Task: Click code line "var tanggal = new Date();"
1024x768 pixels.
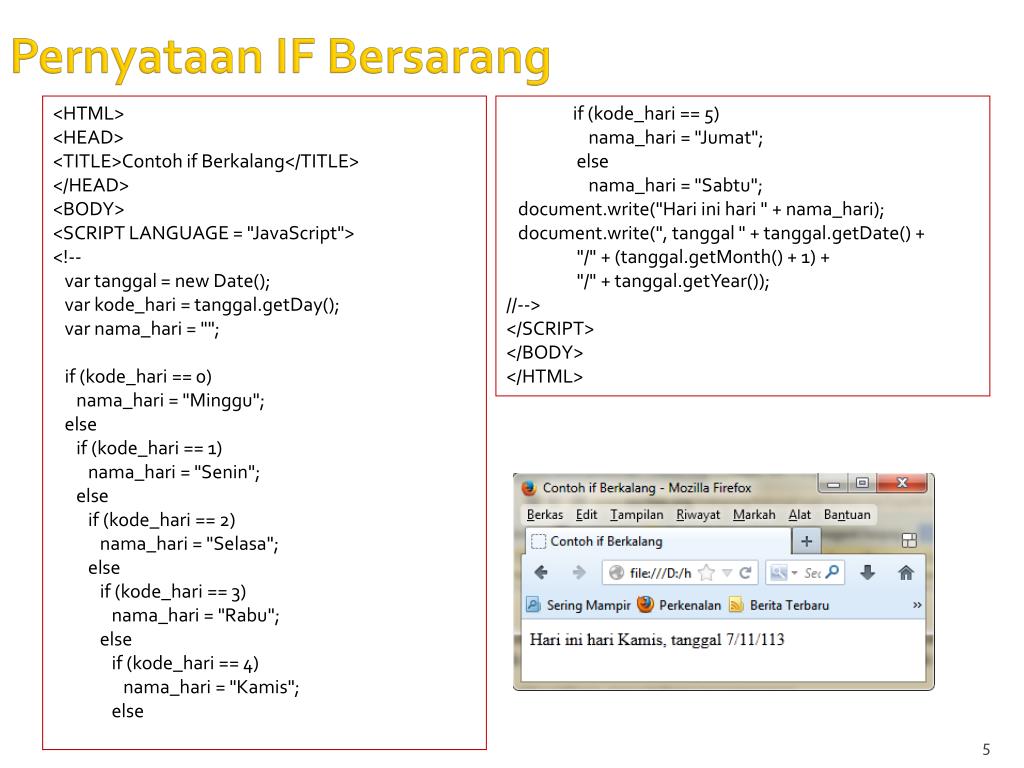Action: 167,281
